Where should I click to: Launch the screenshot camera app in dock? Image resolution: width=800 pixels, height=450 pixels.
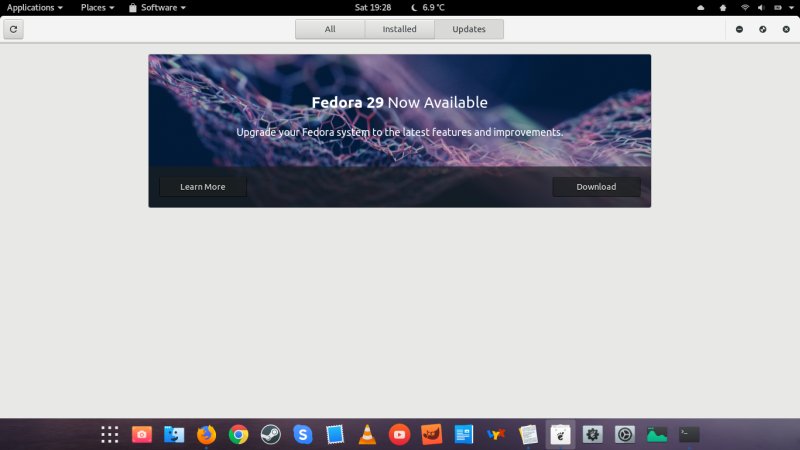click(x=142, y=435)
